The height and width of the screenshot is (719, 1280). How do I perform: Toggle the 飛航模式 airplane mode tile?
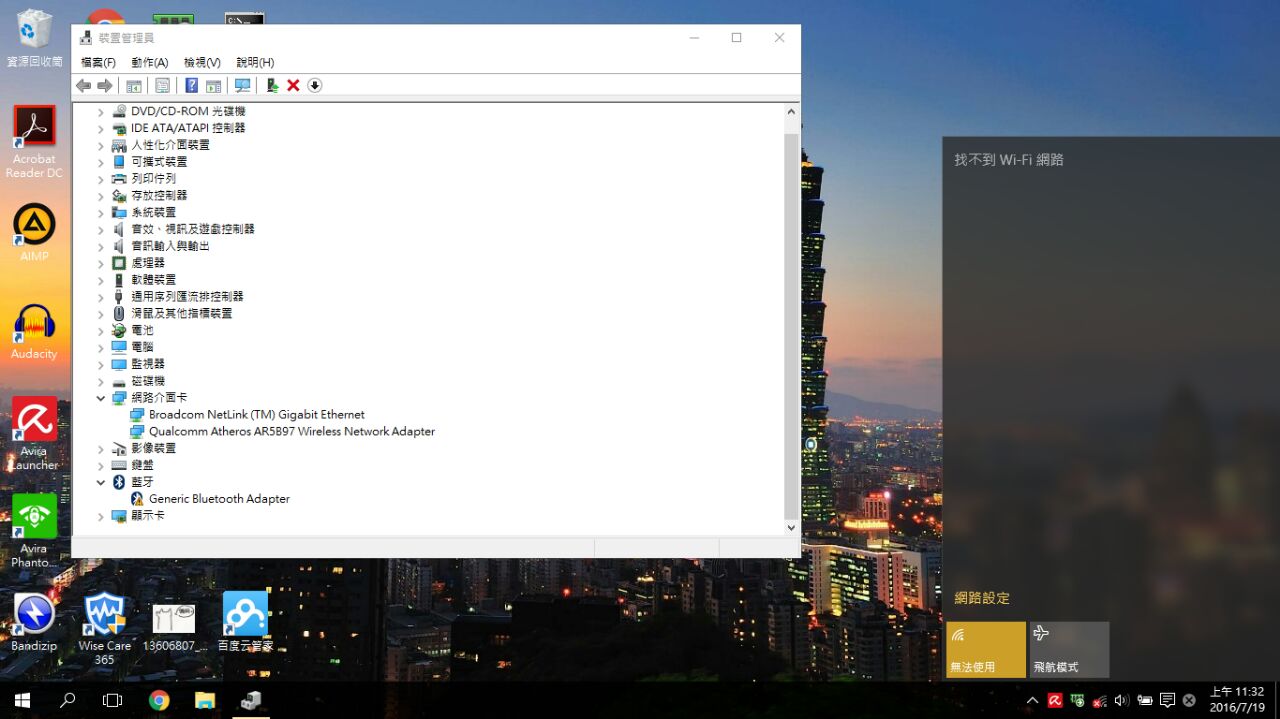click(x=1069, y=649)
